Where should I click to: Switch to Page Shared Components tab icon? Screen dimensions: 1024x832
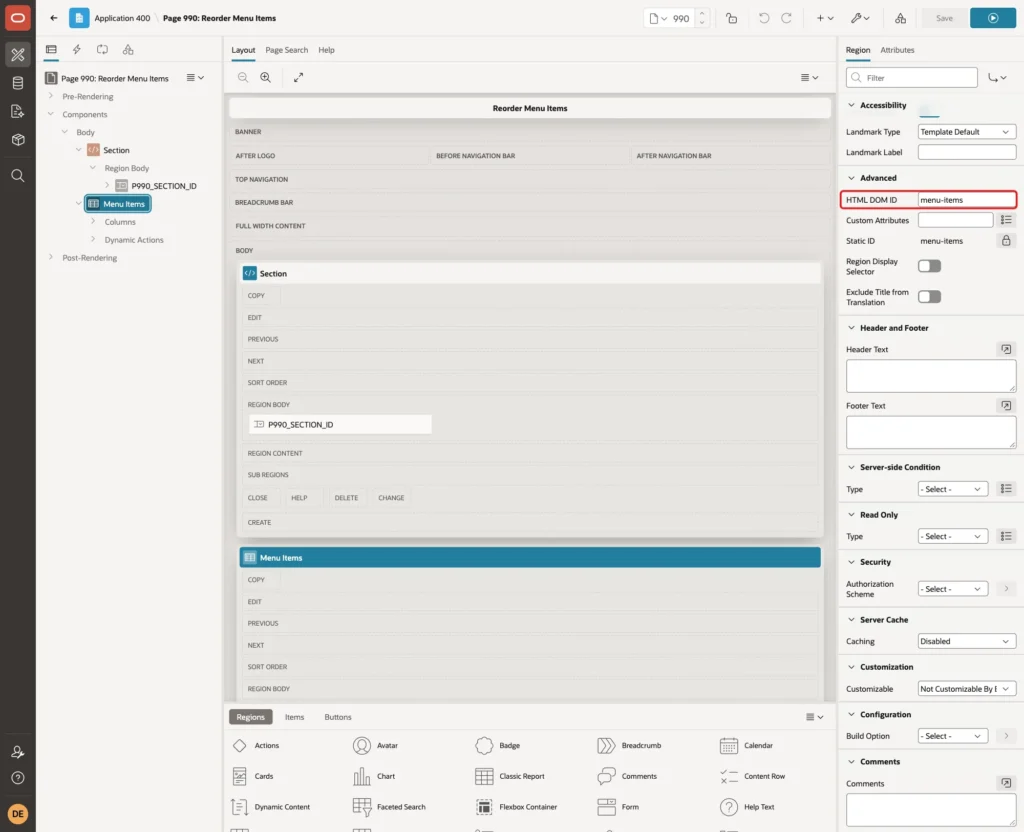click(x=128, y=50)
